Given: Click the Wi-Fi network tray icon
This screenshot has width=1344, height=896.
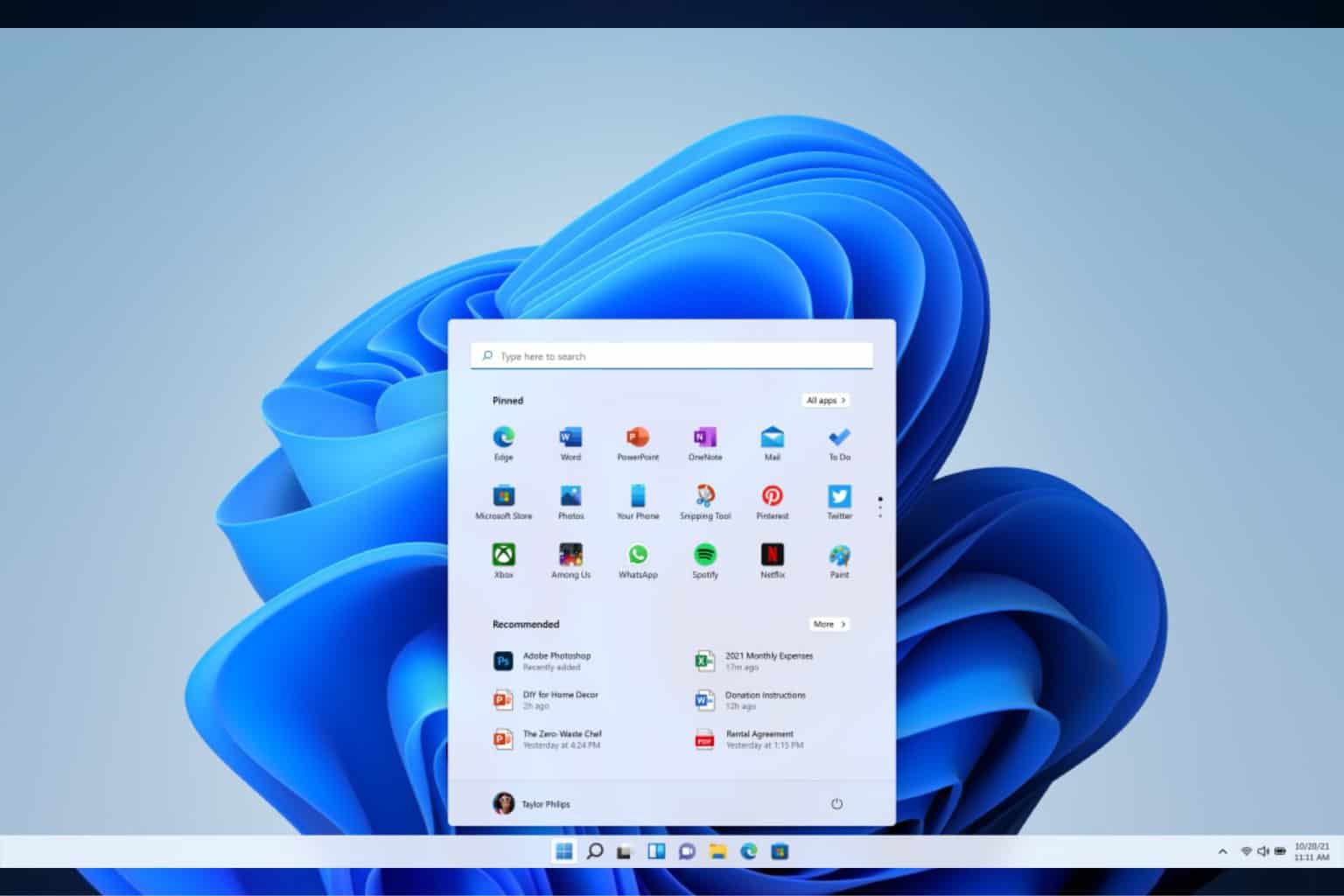Looking at the screenshot, I should [1246, 851].
